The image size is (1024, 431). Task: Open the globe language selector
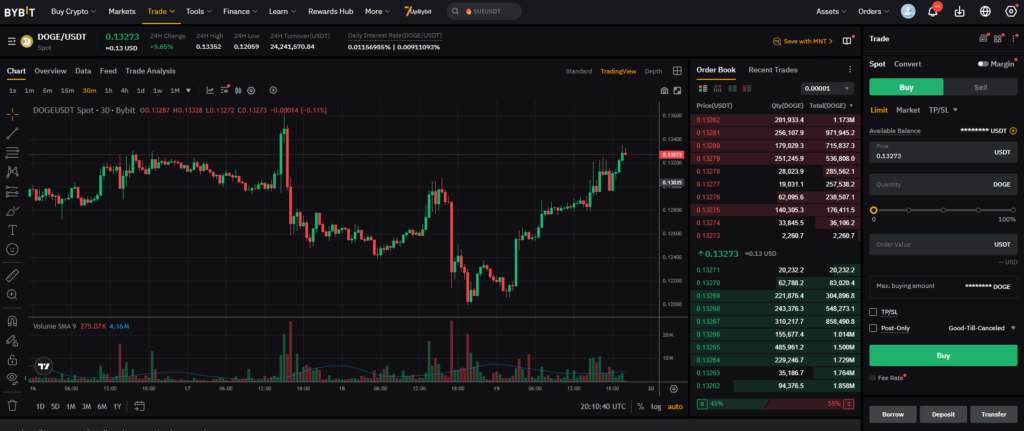pos(985,12)
